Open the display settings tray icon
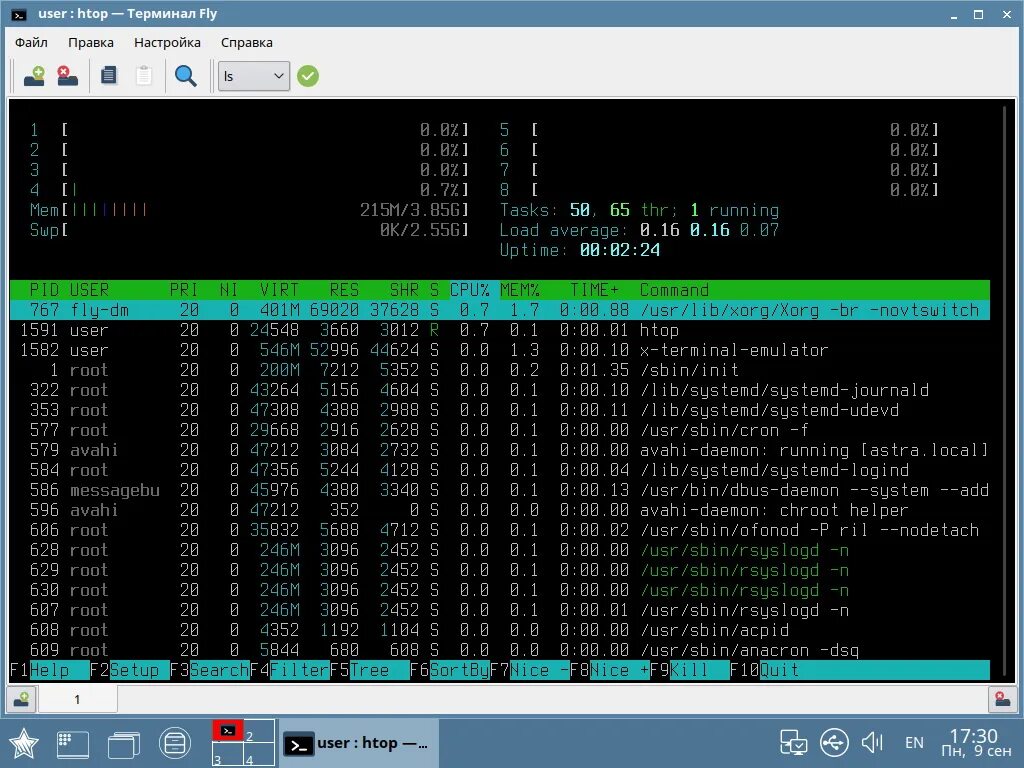This screenshot has width=1024, height=768. tap(793, 742)
